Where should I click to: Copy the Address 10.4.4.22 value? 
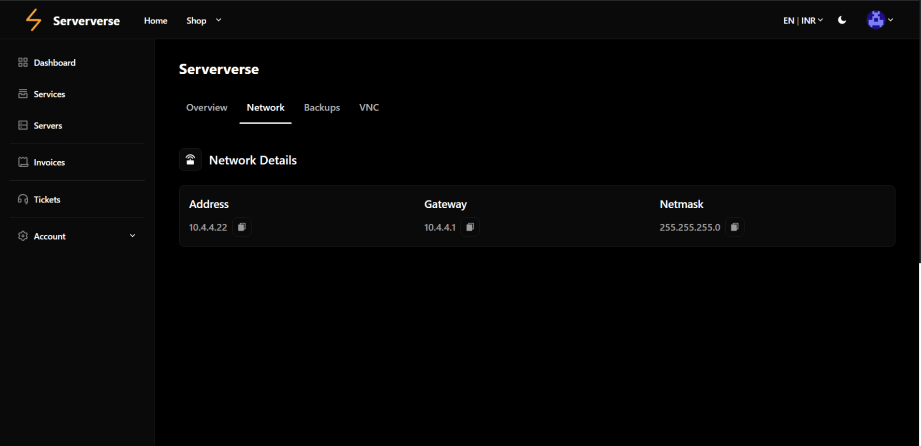241,227
